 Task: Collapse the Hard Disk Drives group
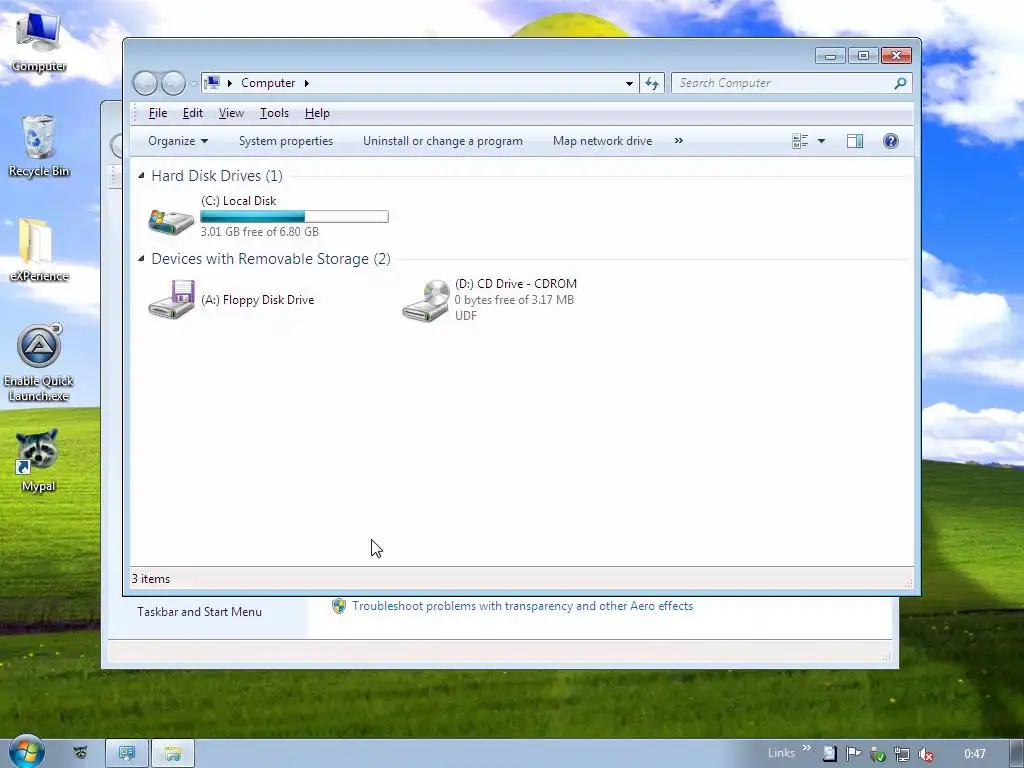[x=141, y=175]
